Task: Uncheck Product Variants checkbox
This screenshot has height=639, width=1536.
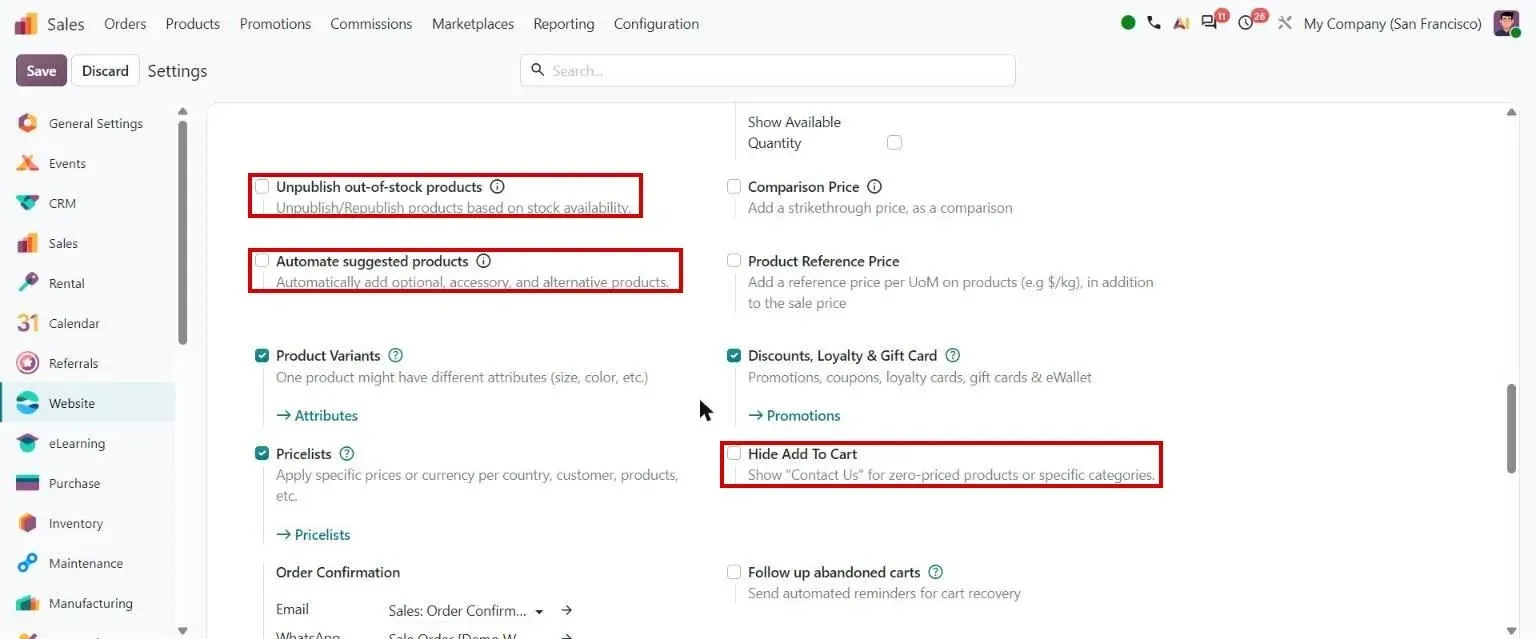Action: [x=262, y=355]
